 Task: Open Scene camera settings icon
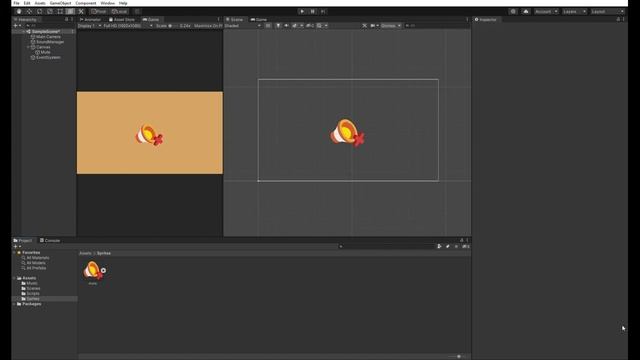click(374, 26)
